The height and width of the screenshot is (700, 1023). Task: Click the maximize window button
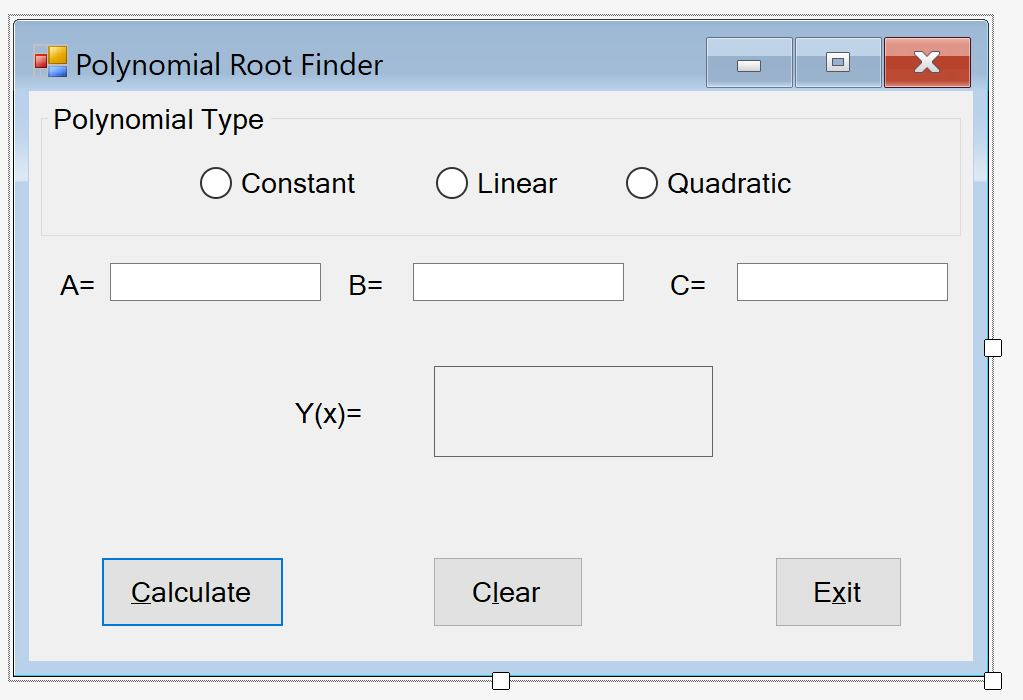coord(837,62)
